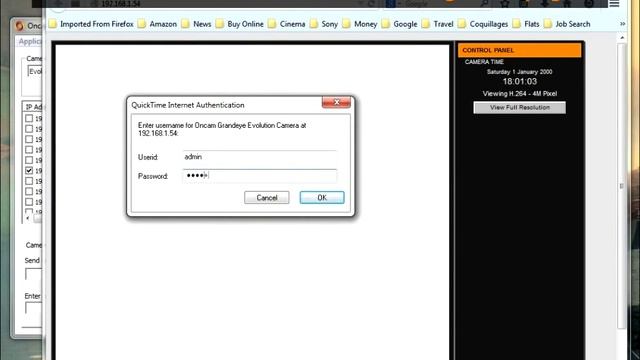Click the Enter username for Oncam Grandeye prompt text
This screenshot has width=640, height=360.
(x=222, y=129)
